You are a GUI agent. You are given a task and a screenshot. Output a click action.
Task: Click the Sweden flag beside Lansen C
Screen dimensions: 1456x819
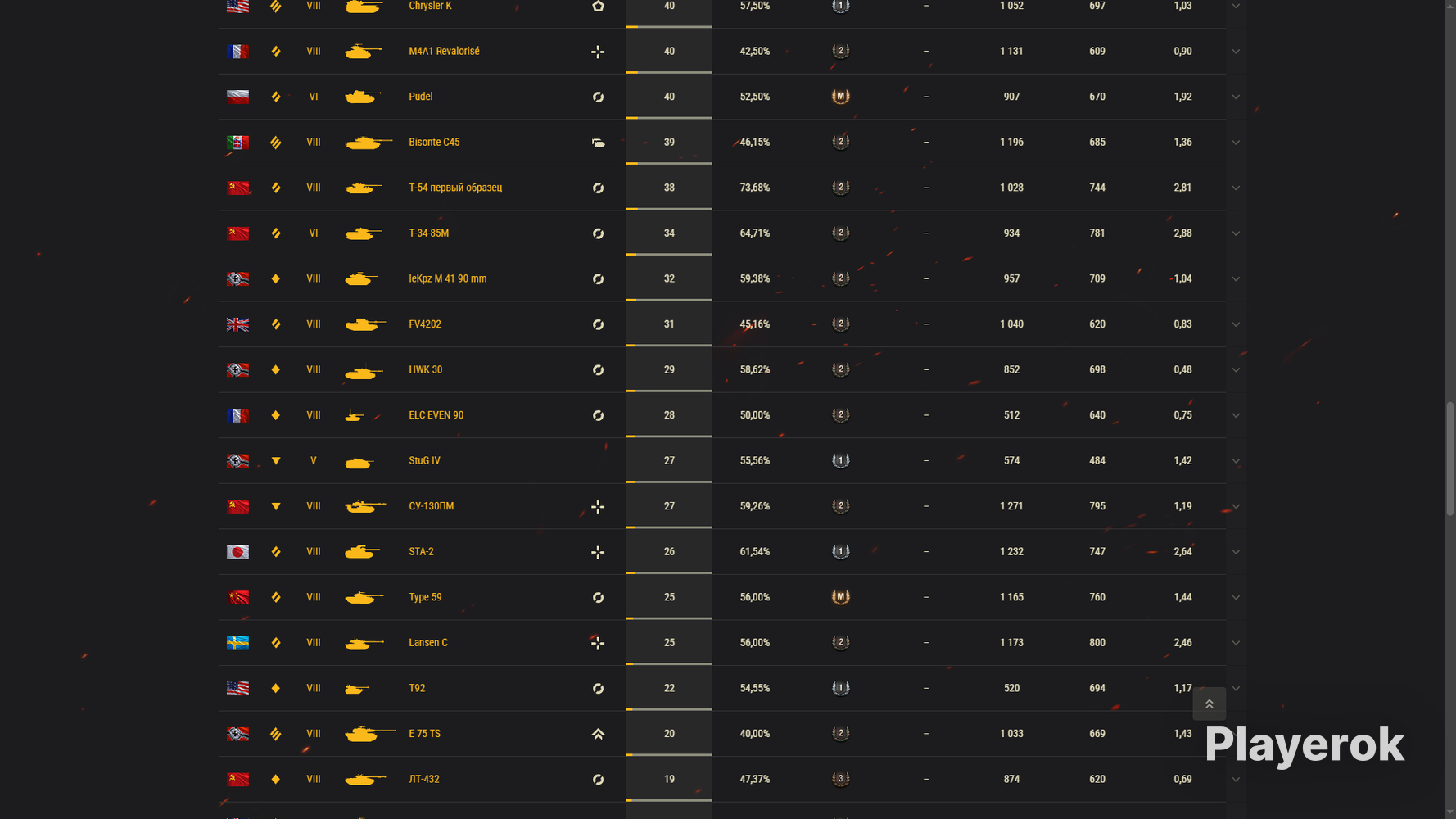[237, 643]
